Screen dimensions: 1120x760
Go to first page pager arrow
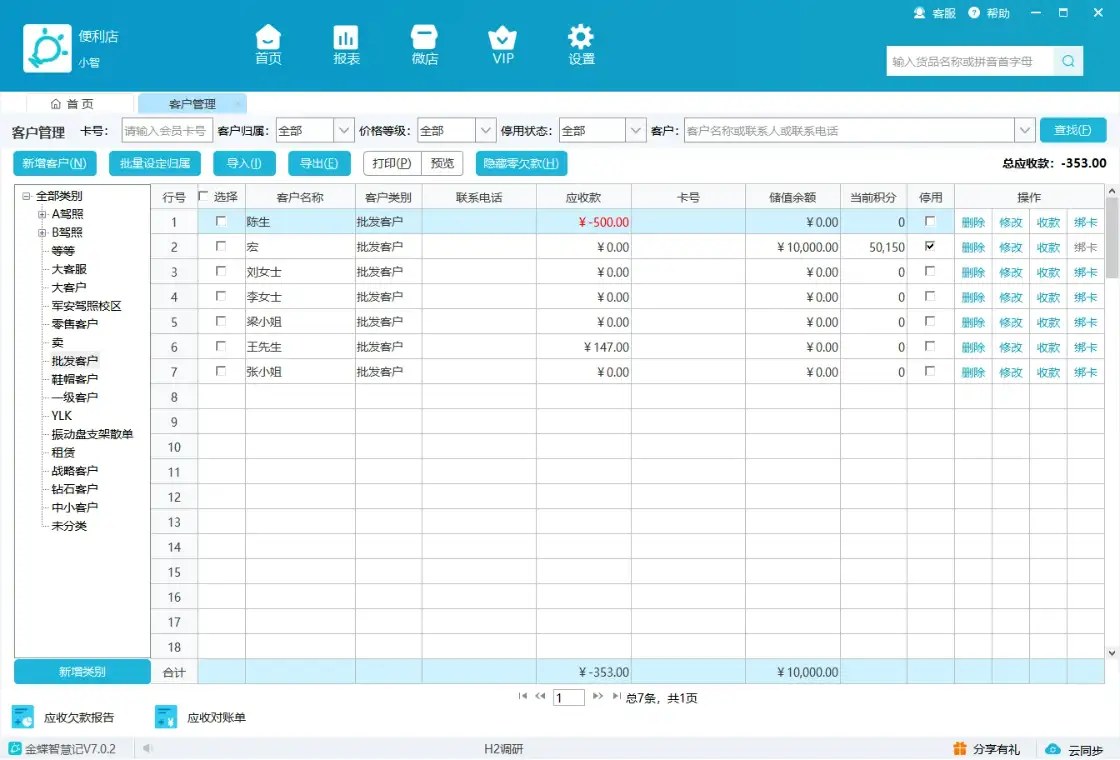tap(523, 696)
